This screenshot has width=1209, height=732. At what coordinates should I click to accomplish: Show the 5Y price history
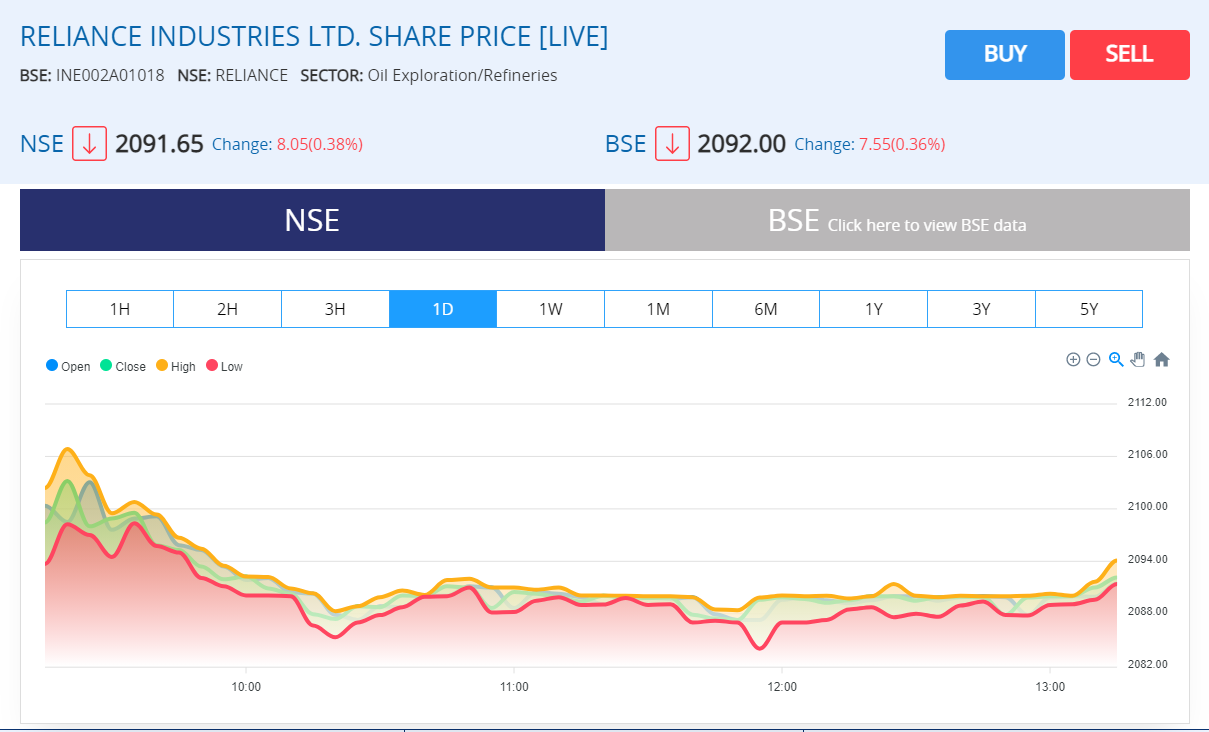(1089, 309)
